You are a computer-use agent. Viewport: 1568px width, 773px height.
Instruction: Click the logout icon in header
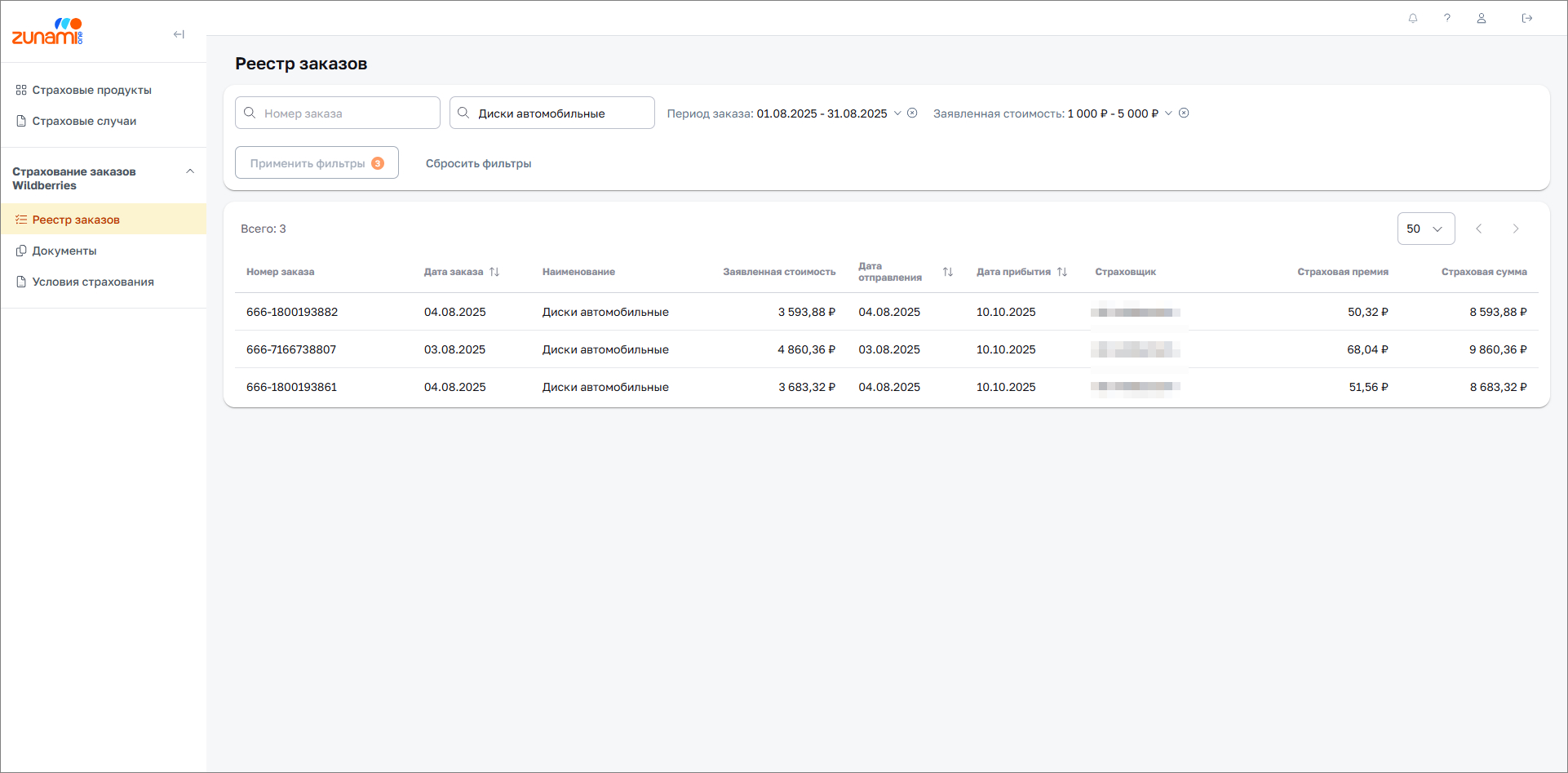(x=1527, y=18)
